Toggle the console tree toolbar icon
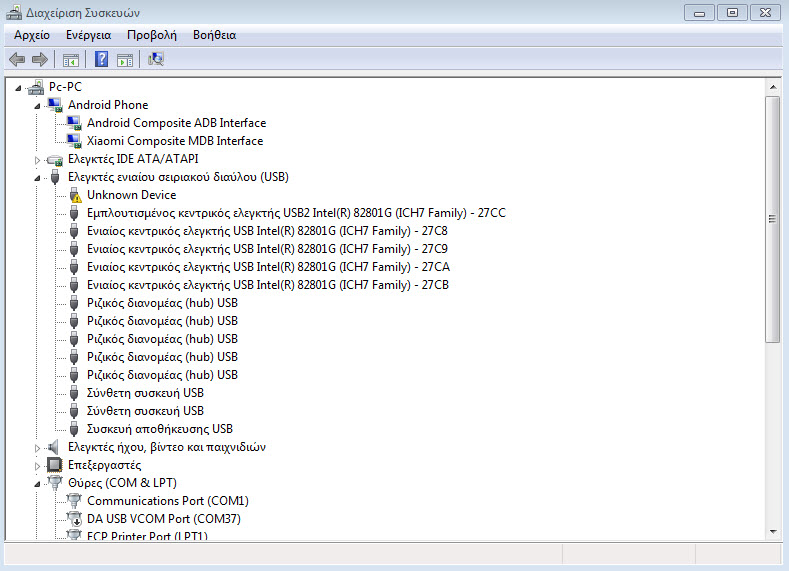Viewport: 789px width, 571px height. point(71,60)
